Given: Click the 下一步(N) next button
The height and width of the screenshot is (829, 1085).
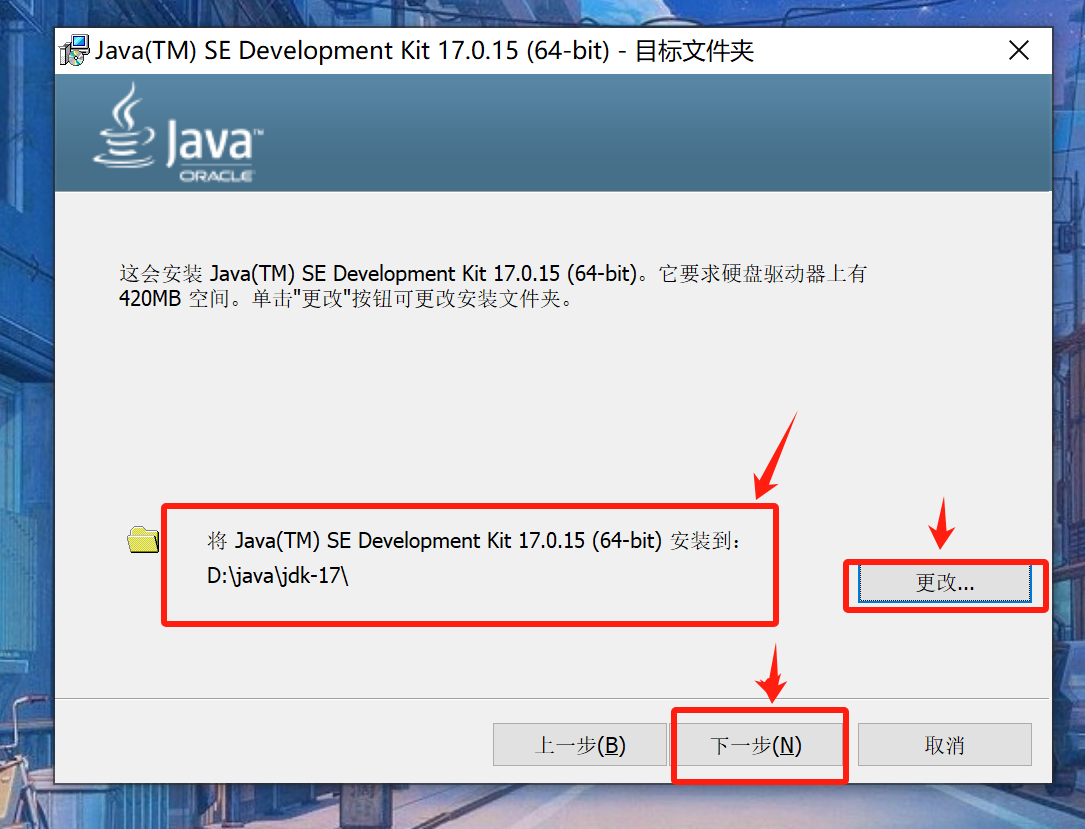Looking at the screenshot, I should (756, 745).
